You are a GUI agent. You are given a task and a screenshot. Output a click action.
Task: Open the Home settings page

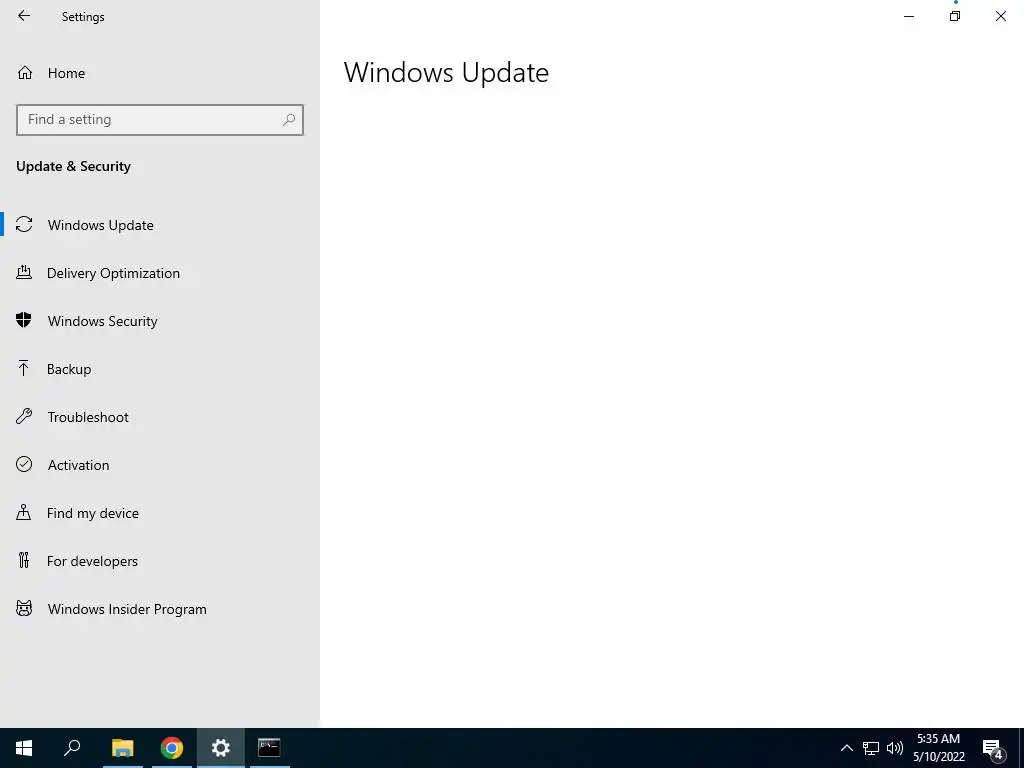[160, 73]
